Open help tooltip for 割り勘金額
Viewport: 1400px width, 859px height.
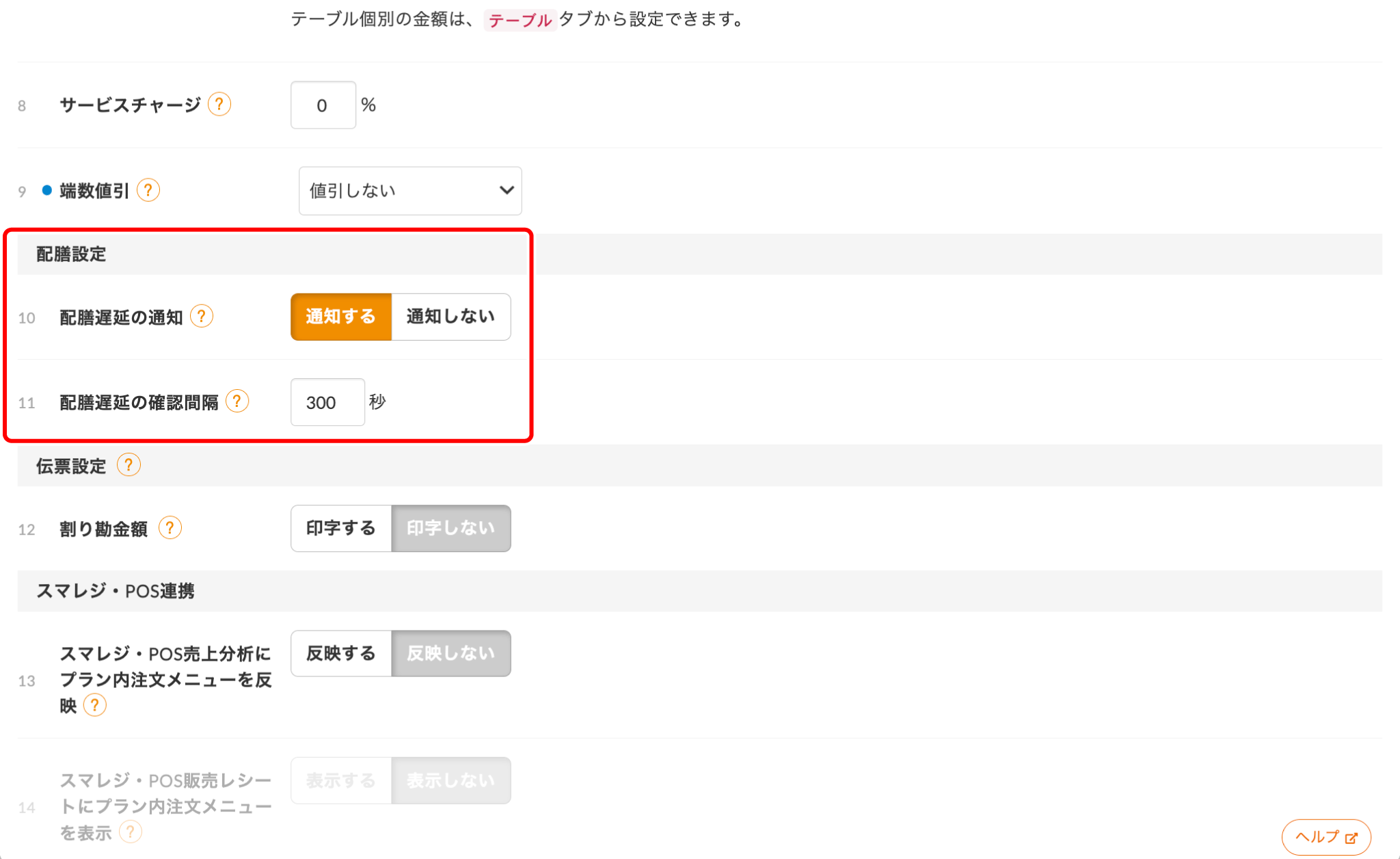tap(170, 528)
